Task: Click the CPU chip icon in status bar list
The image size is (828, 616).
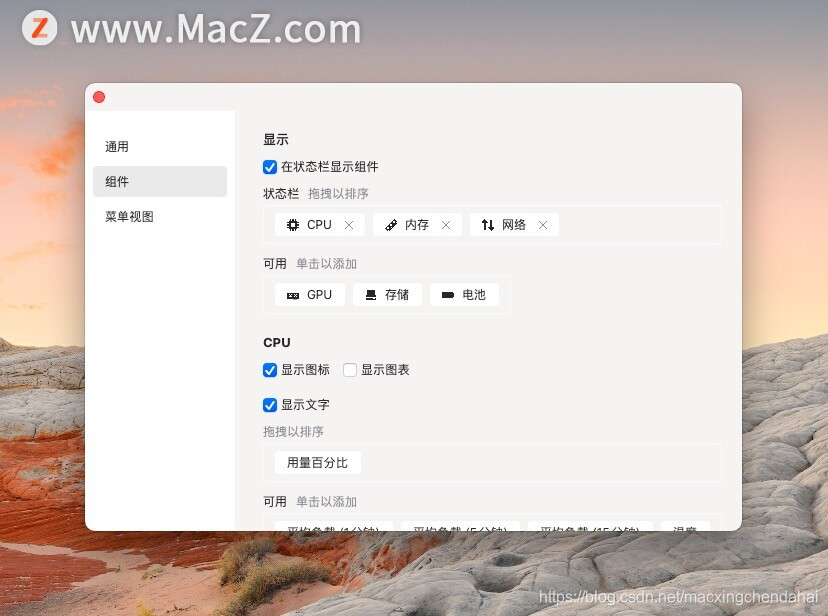Action: pyautogui.click(x=293, y=225)
